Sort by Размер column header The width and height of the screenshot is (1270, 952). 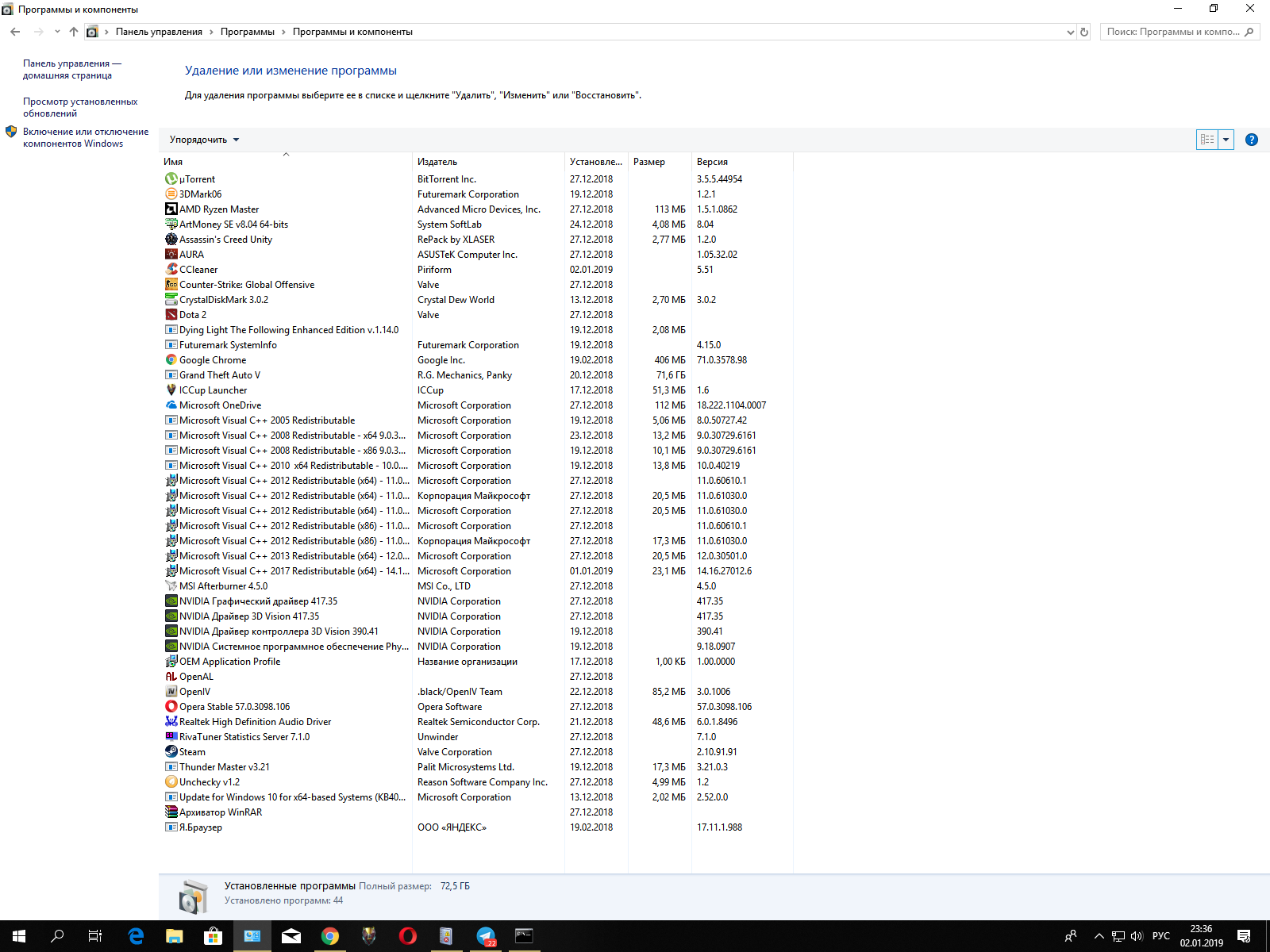(660, 162)
